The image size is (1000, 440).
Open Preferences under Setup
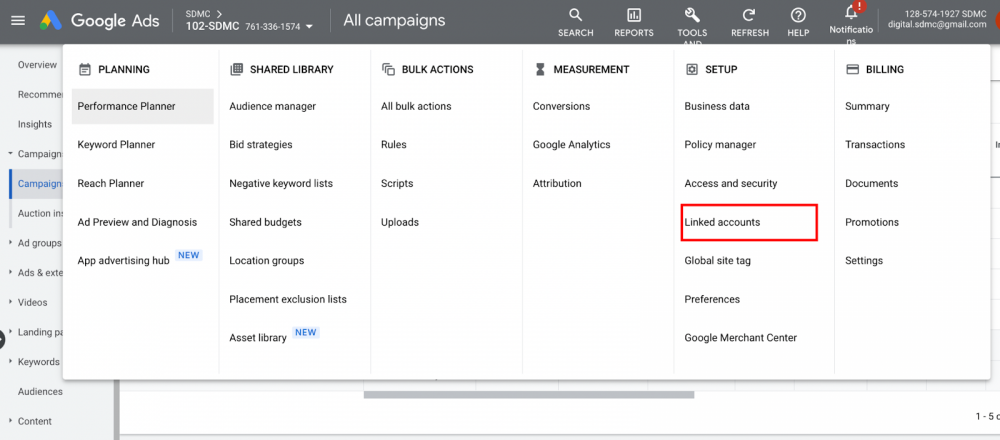point(712,299)
